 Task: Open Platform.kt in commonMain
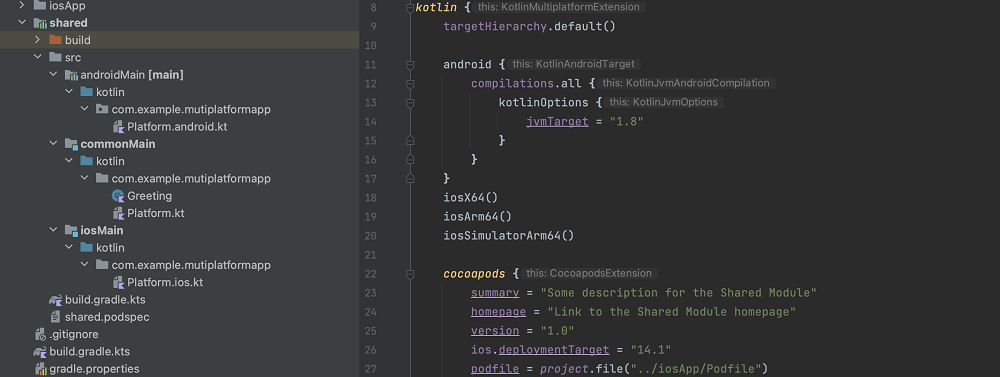(156, 213)
